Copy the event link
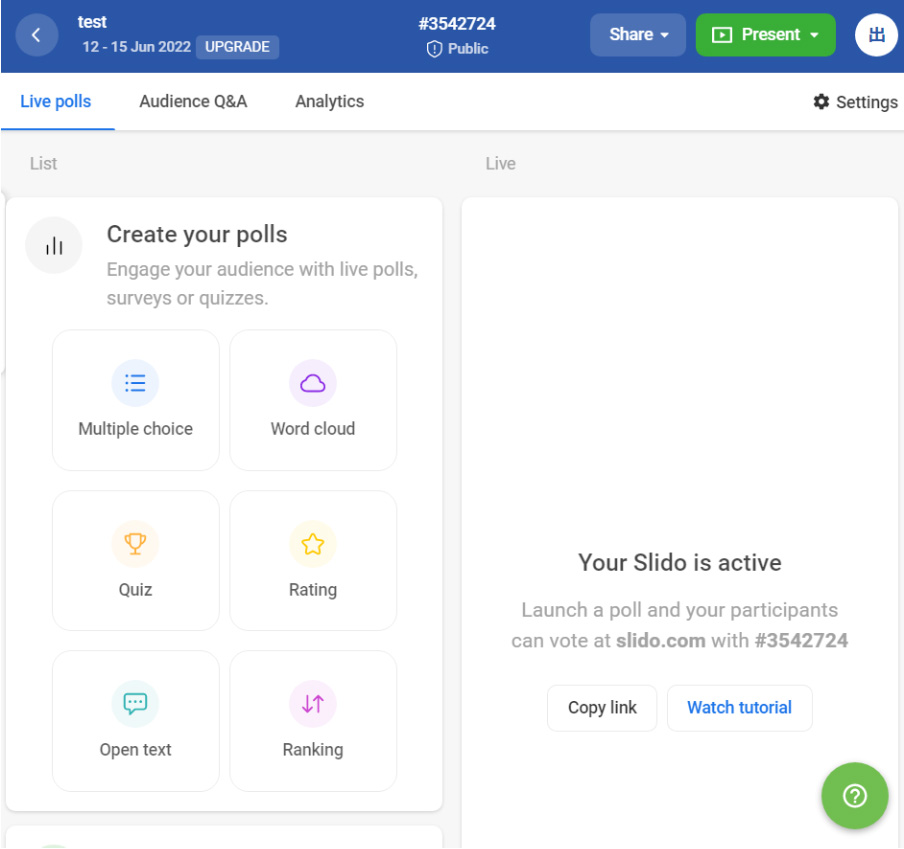Image resolution: width=904 pixels, height=849 pixels. click(x=602, y=708)
